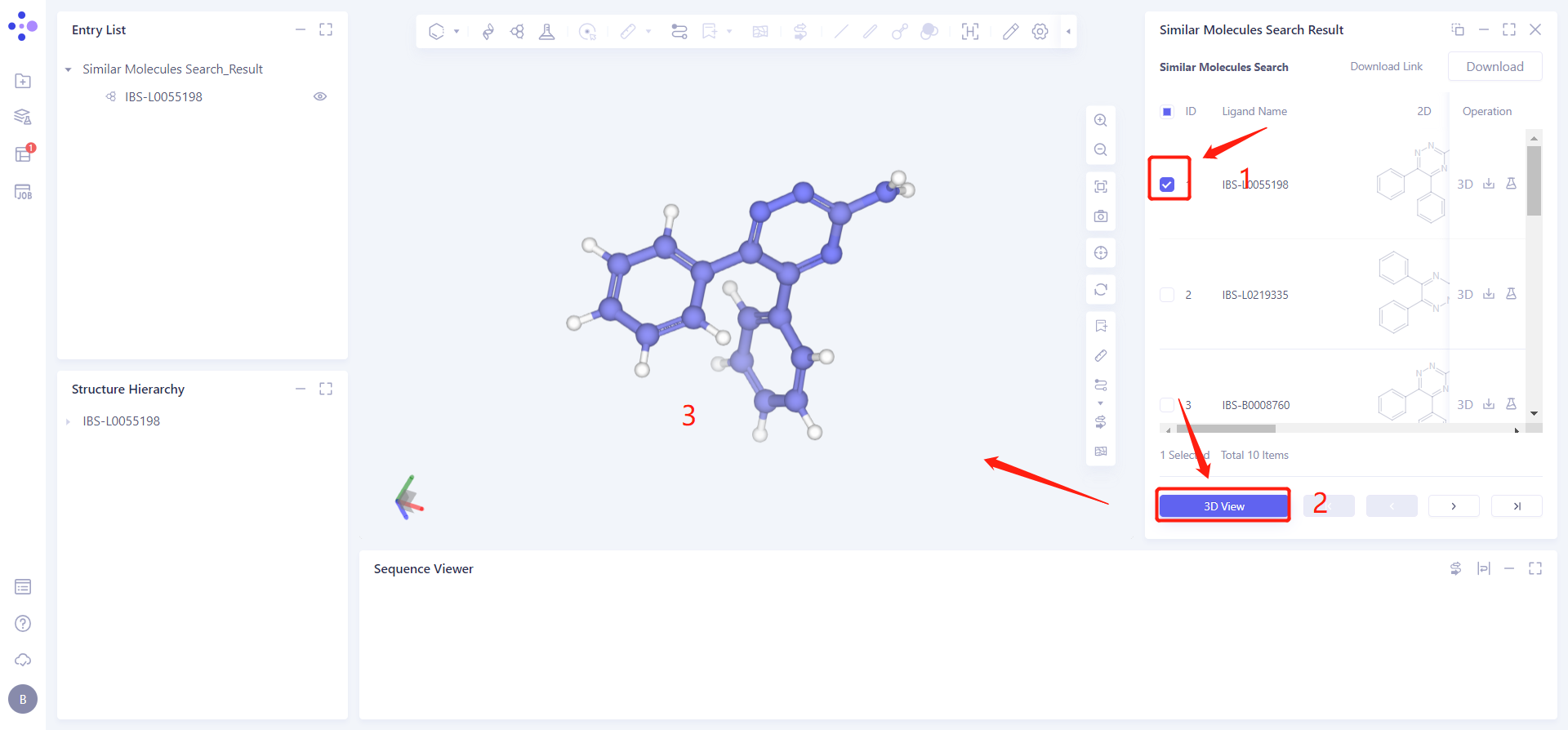Click 3D link for IBS-L0219335 row
Viewport: 1568px width, 730px height.
click(x=1465, y=294)
